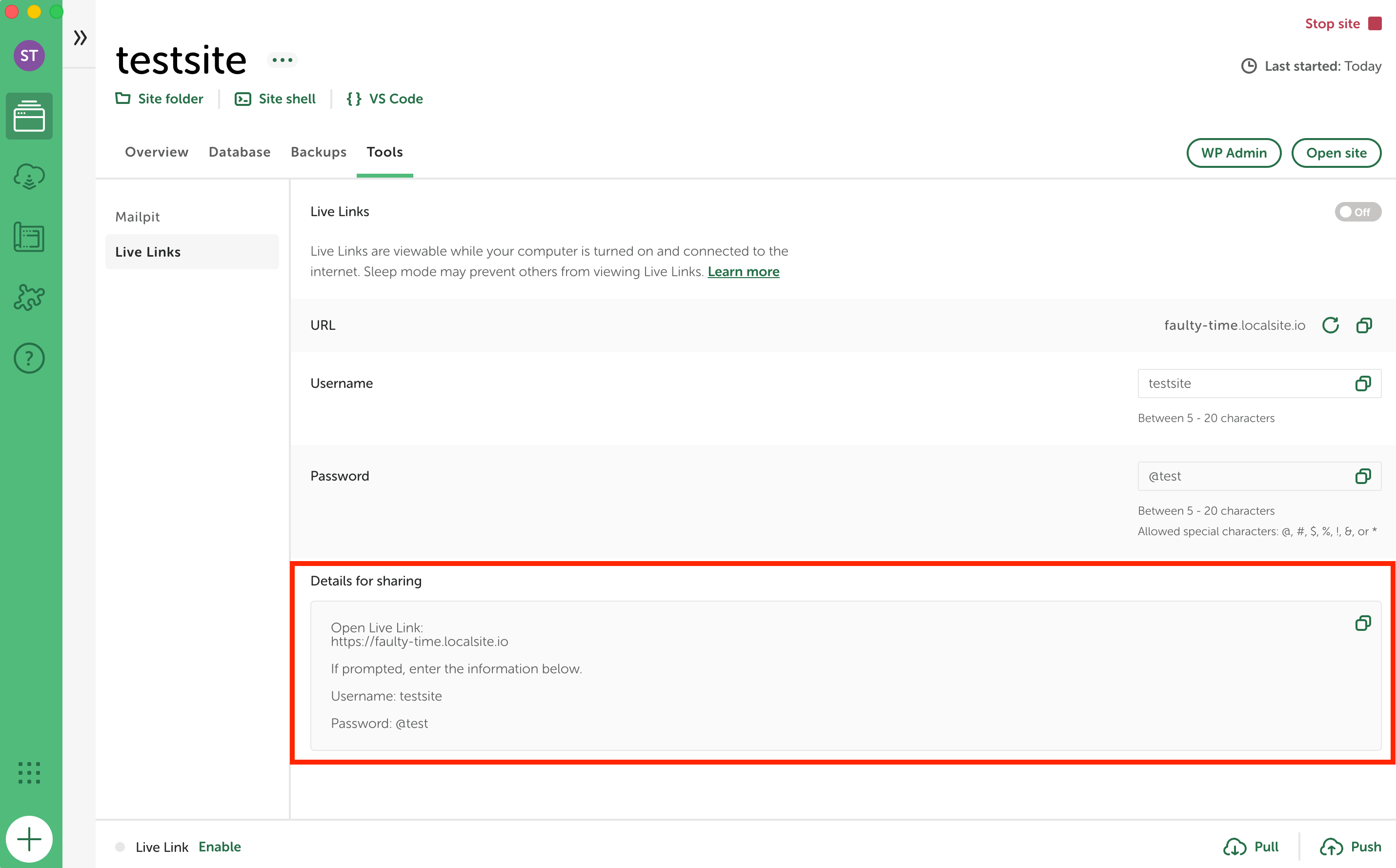This screenshot has height=868, width=1396.
Task: Regenerate the Live Link URL
Action: [x=1331, y=325]
